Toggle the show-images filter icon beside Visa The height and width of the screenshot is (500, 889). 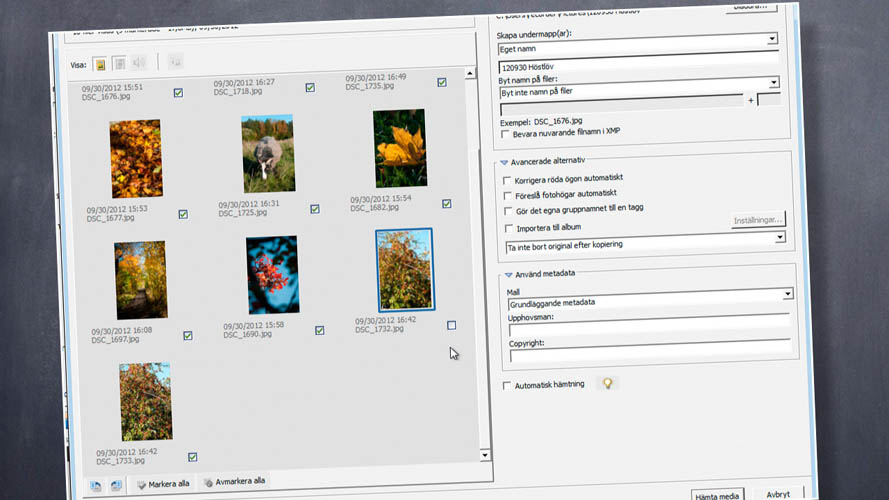[x=100, y=65]
